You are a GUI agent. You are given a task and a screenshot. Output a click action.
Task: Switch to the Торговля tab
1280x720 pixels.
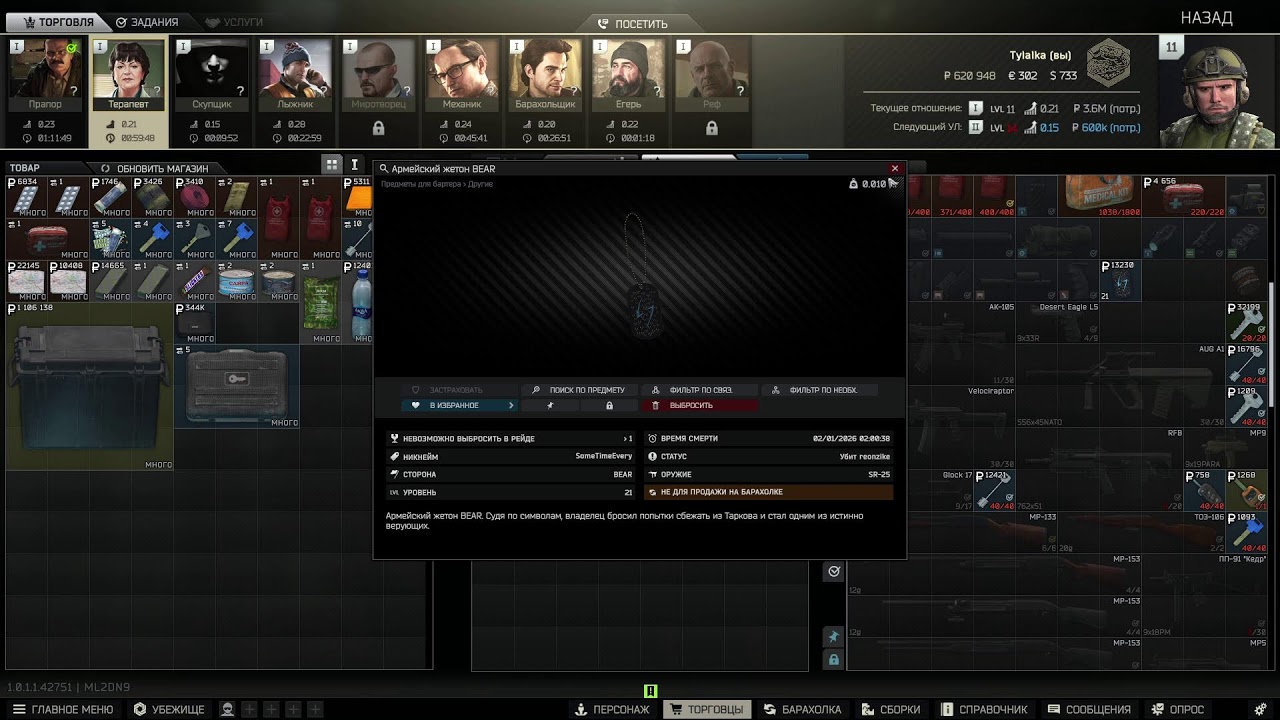(x=57, y=22)
